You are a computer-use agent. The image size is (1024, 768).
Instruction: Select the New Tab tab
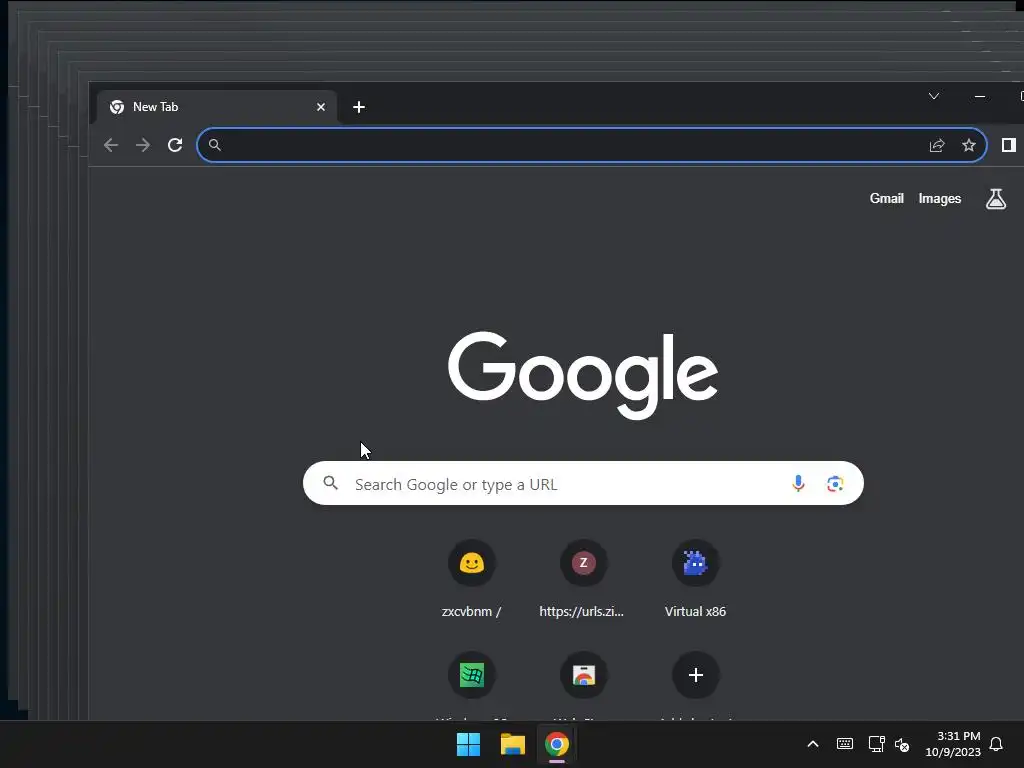(x=217, y=107)
